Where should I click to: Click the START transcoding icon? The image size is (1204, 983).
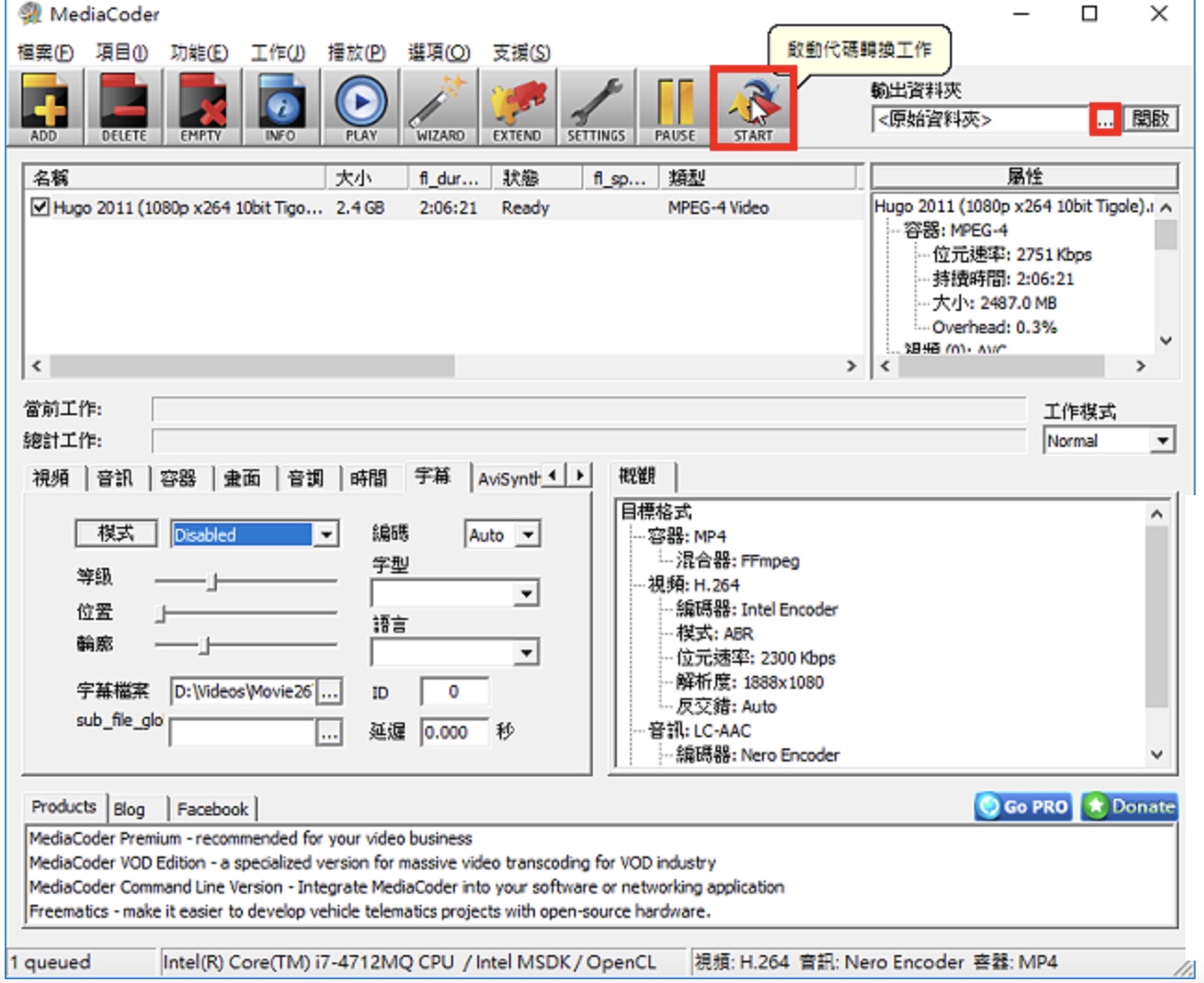tap(753, 107)
